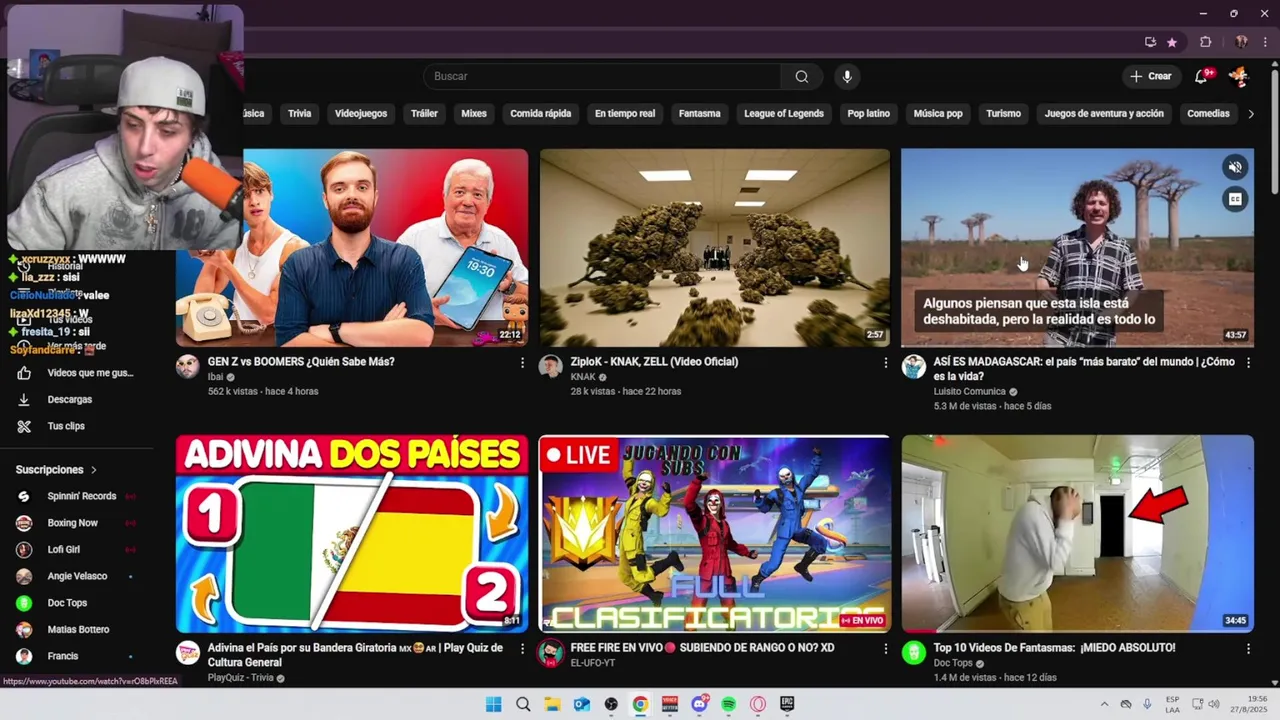Open options menu for GEN Z vs BOOMERS
The width and height of the screenshot is (1280, 720).
522,363
